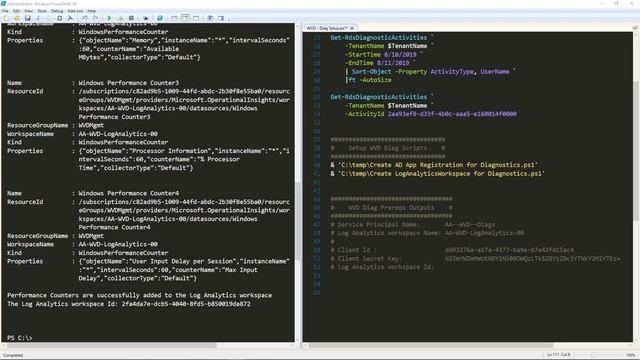Screen dimensions: 640x360
Task: Click the script editor vertical scrollbar
Action: [636, 150]
